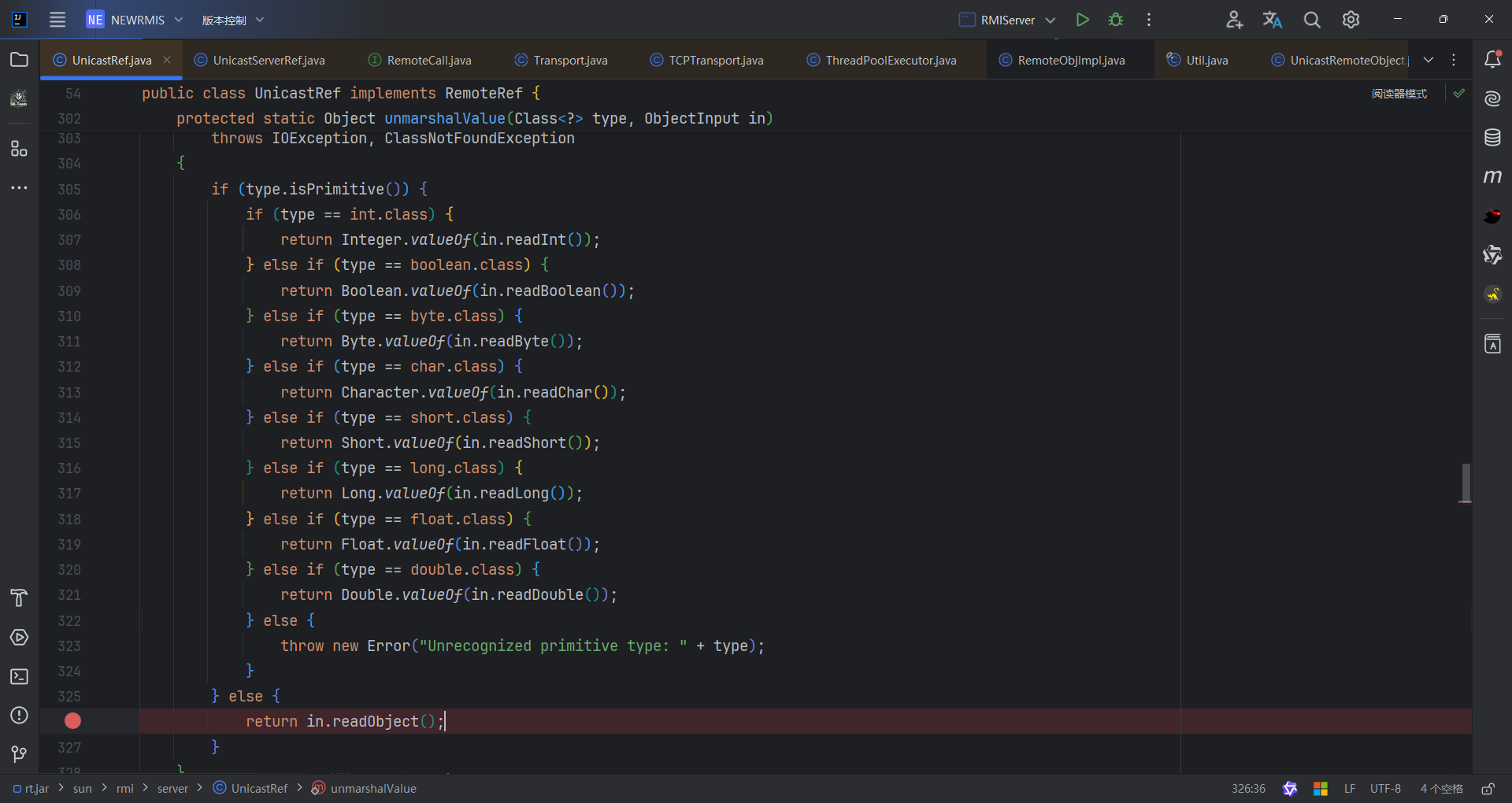Open the red bird plugin tool window
The image size is (1512, 803).
(x=1492, y=216)
